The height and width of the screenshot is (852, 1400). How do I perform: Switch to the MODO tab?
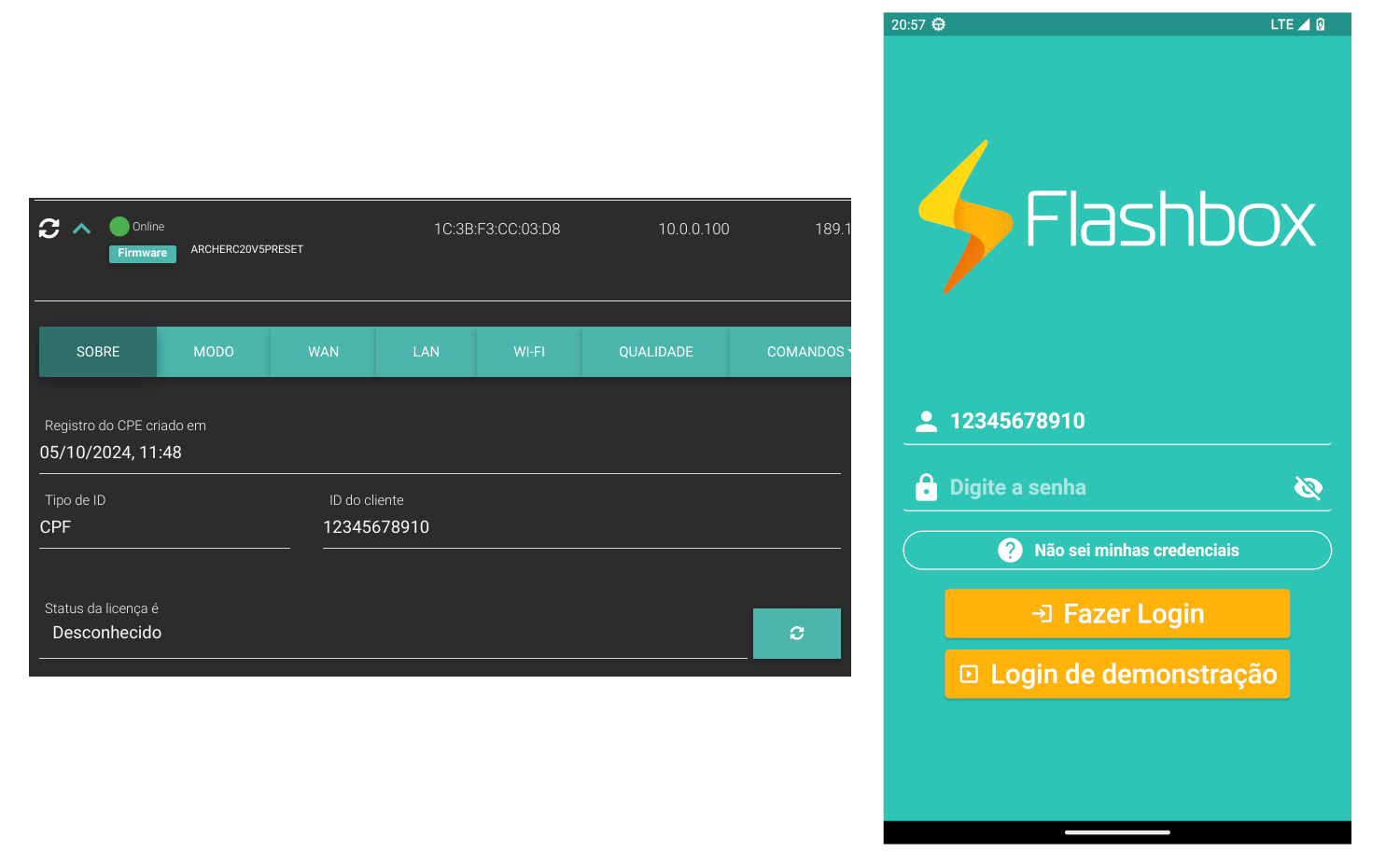click(214, 352)
